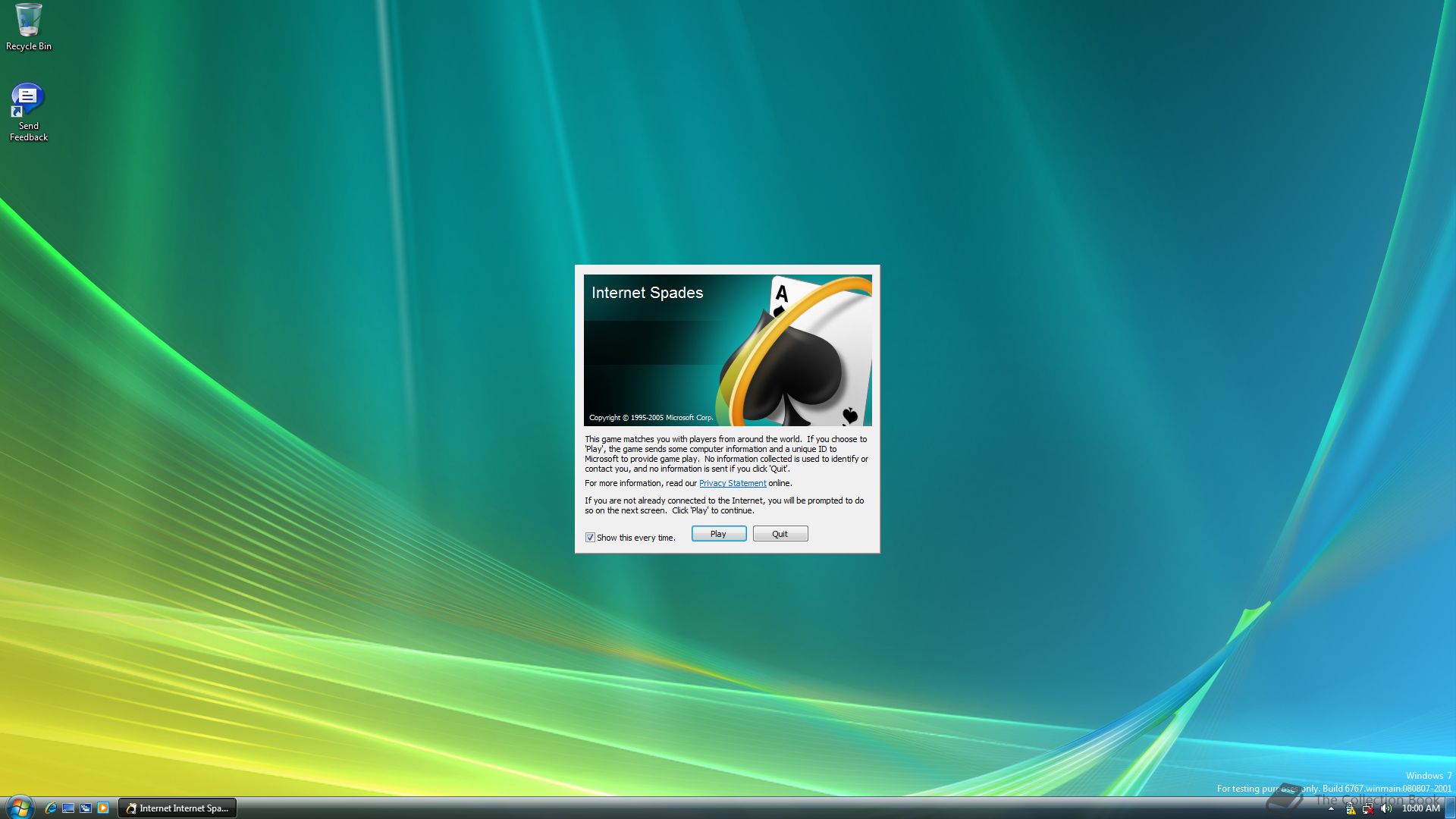Open the Privacy Statement link
This screenshot has height=819, width=1456.
pos(733,484)
